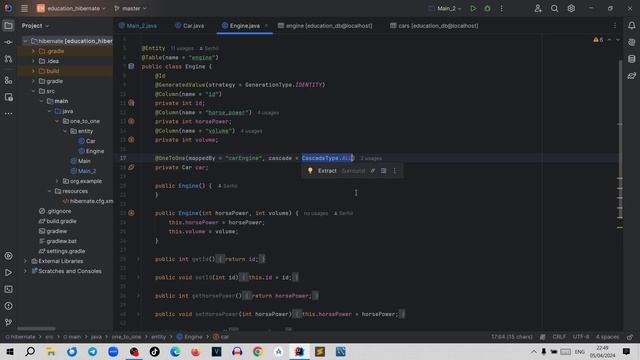
Task: Open the Project view dropdown
Action: 35,26
